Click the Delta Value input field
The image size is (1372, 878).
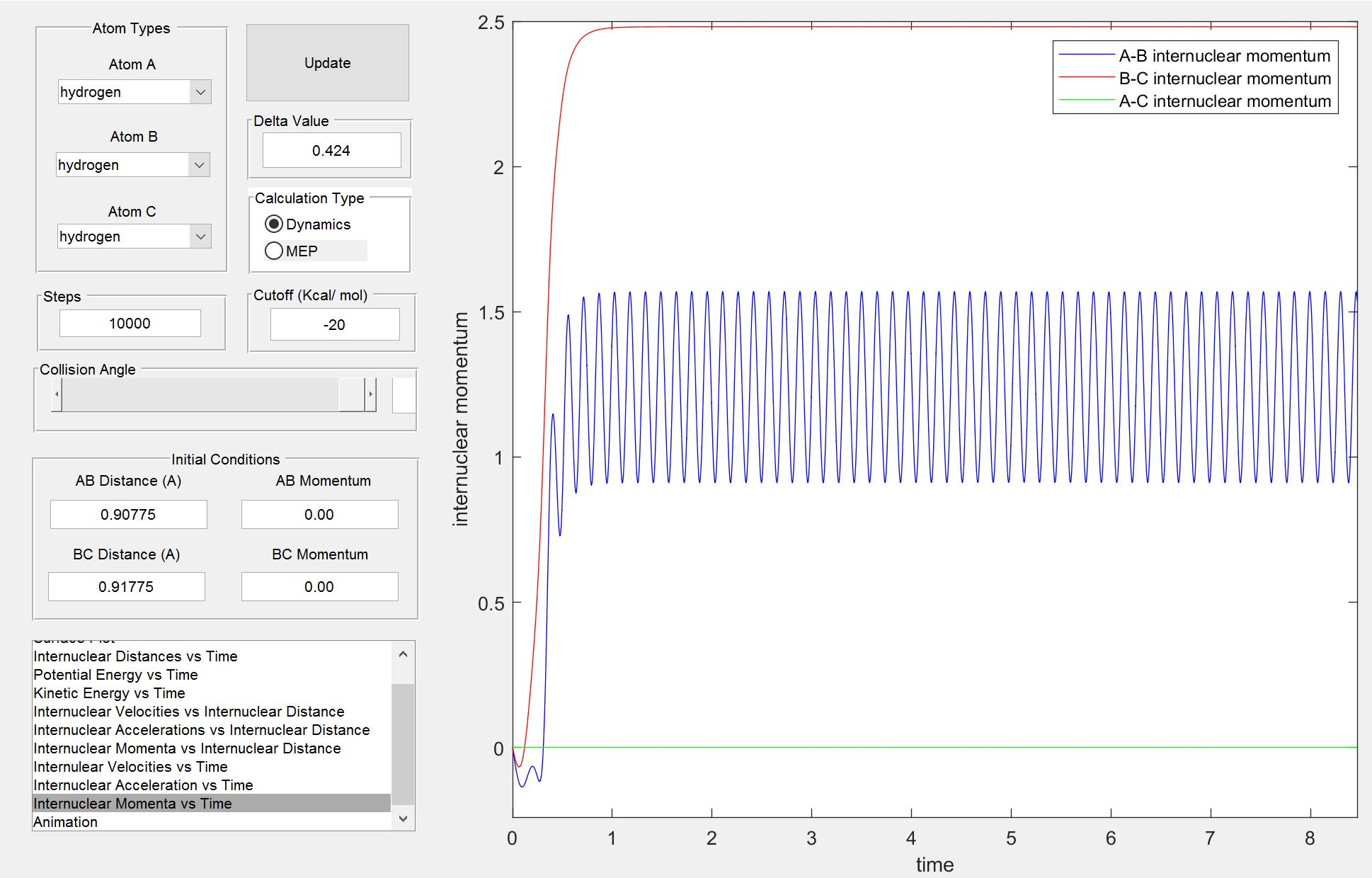[331, 150]
